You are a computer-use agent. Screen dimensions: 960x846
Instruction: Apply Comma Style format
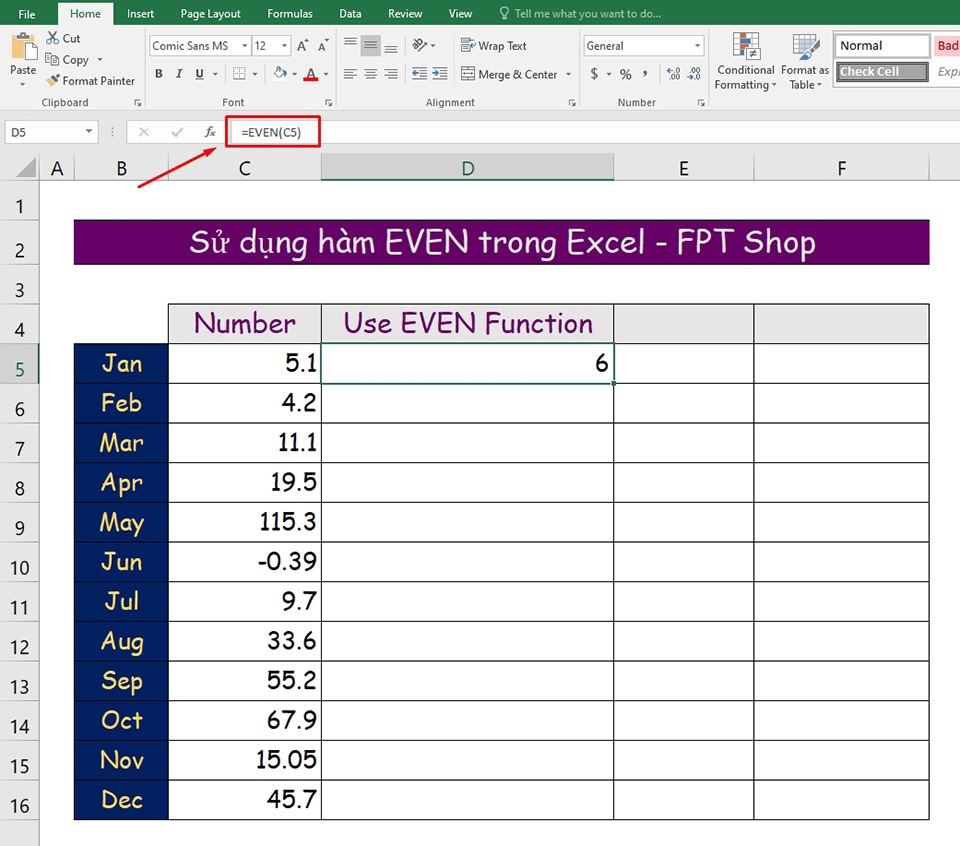tap(645, 74)
